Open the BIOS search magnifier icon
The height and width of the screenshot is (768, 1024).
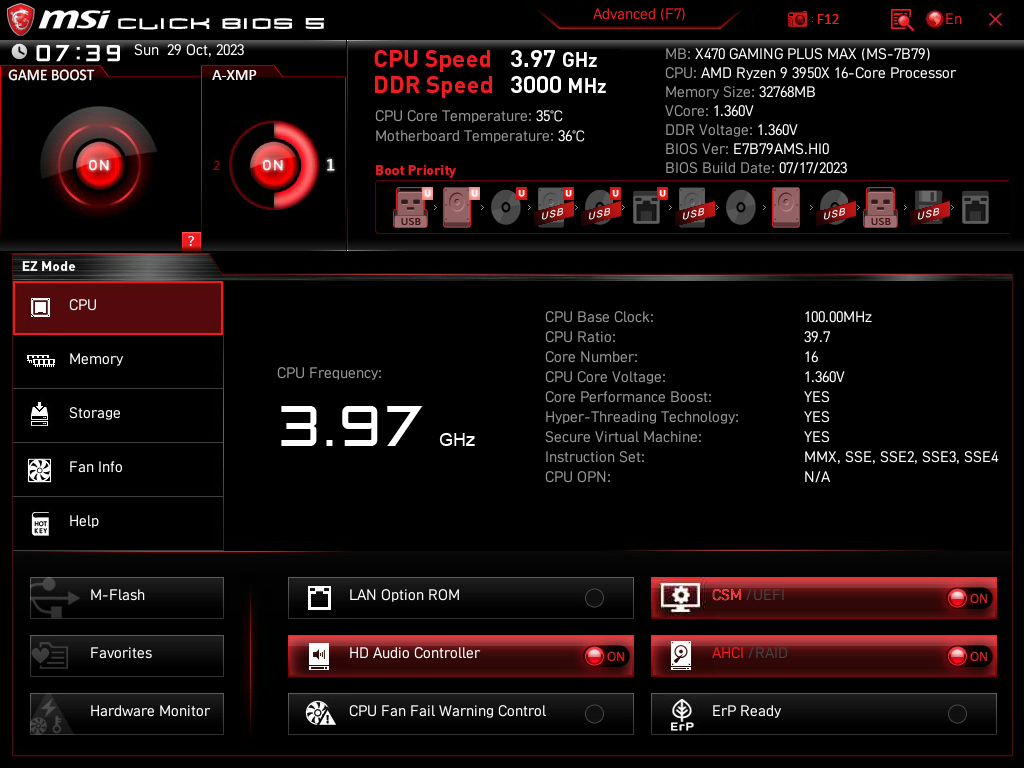pos(901,20)
